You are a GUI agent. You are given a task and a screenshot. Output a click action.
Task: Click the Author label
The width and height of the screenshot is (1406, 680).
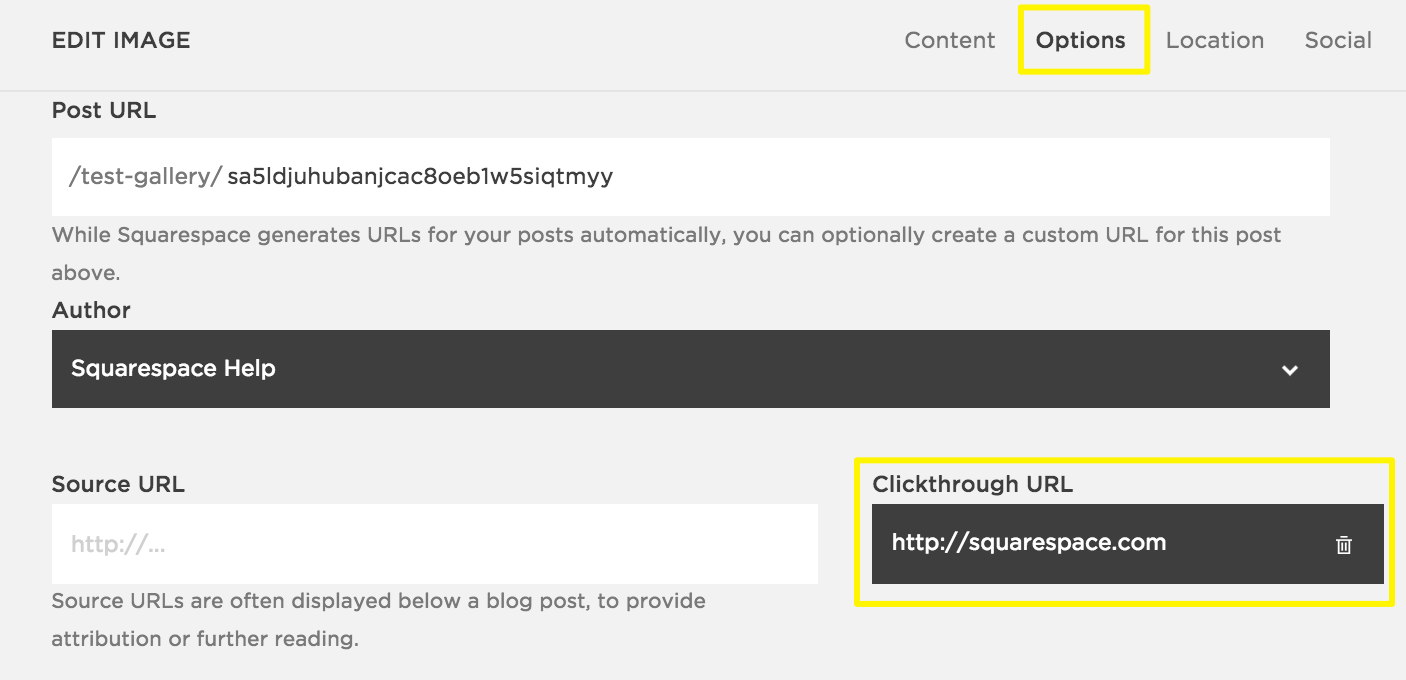(x=91, y=310)
